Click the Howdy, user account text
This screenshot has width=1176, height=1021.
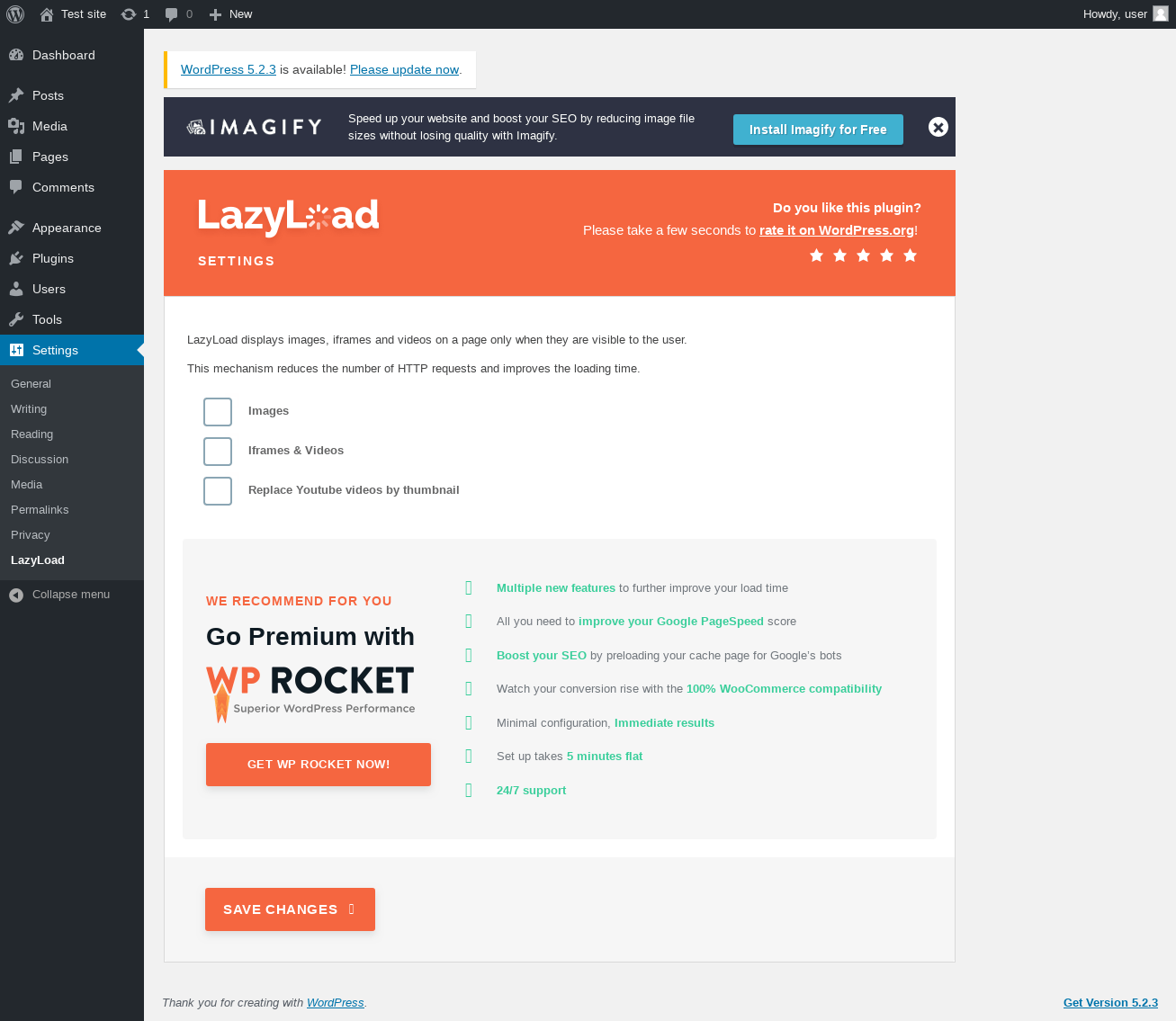(1115, 14)
